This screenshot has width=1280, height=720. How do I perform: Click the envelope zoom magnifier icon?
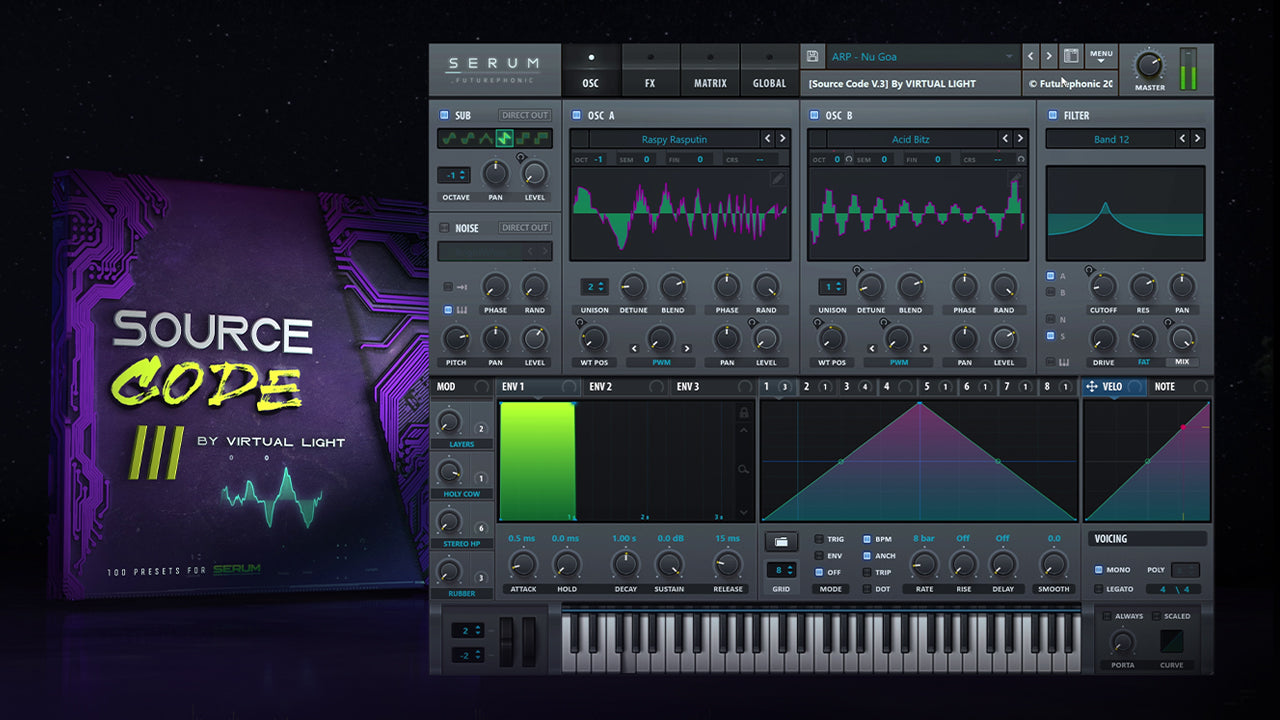pyautogui.click(x=743, y=469)
